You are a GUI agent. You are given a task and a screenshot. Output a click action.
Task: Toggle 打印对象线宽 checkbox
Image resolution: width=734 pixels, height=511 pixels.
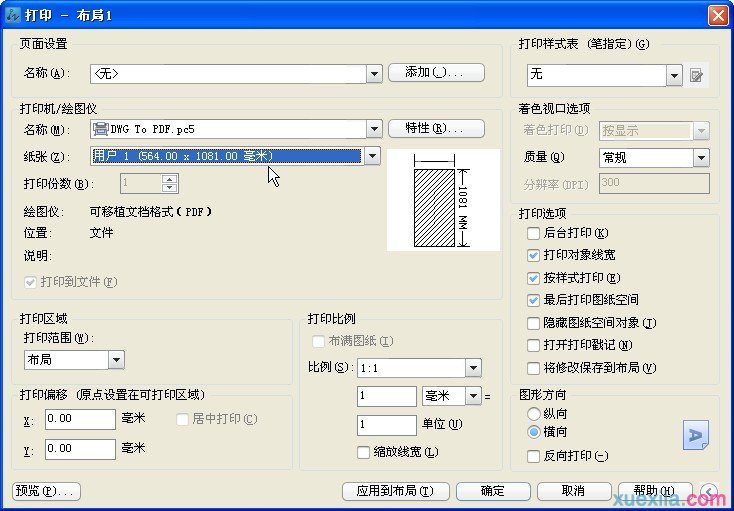533,256
